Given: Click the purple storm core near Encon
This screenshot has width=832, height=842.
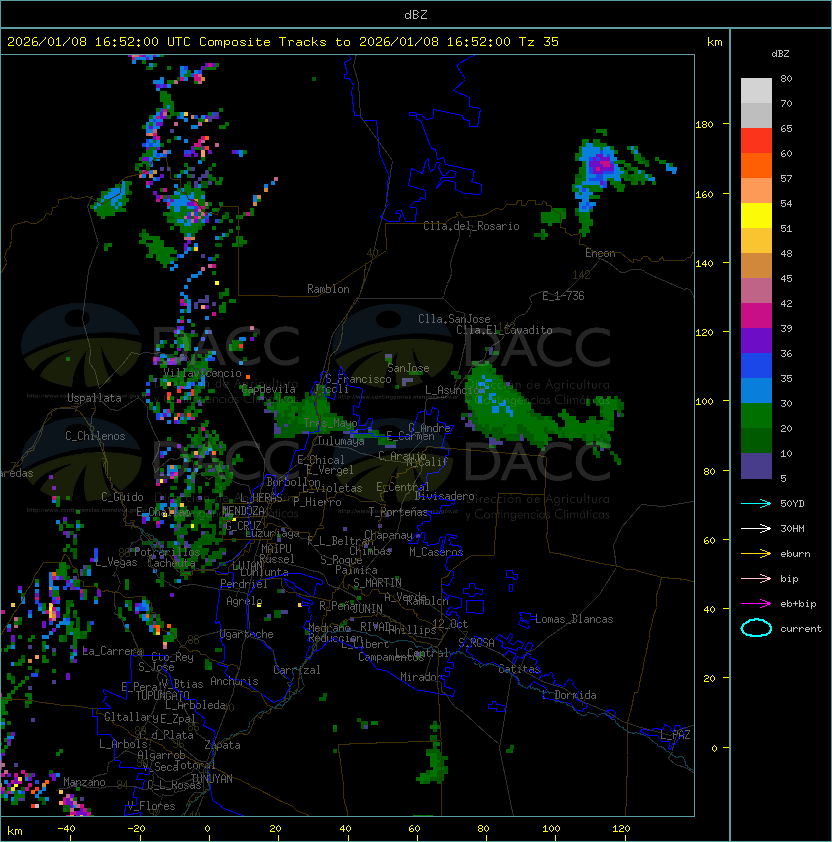Looking at the screenshot, I should click(602, 163).
